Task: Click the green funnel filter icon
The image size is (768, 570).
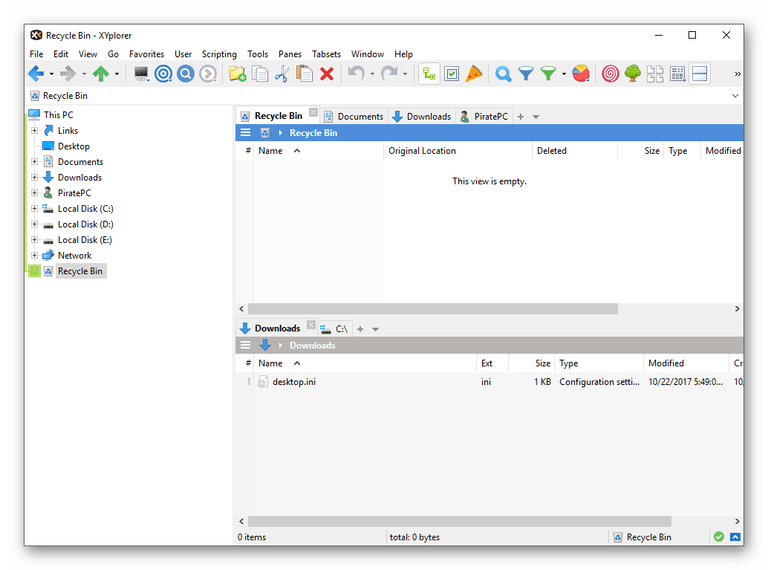Action: pyautogui.click(x=548, y=74)
